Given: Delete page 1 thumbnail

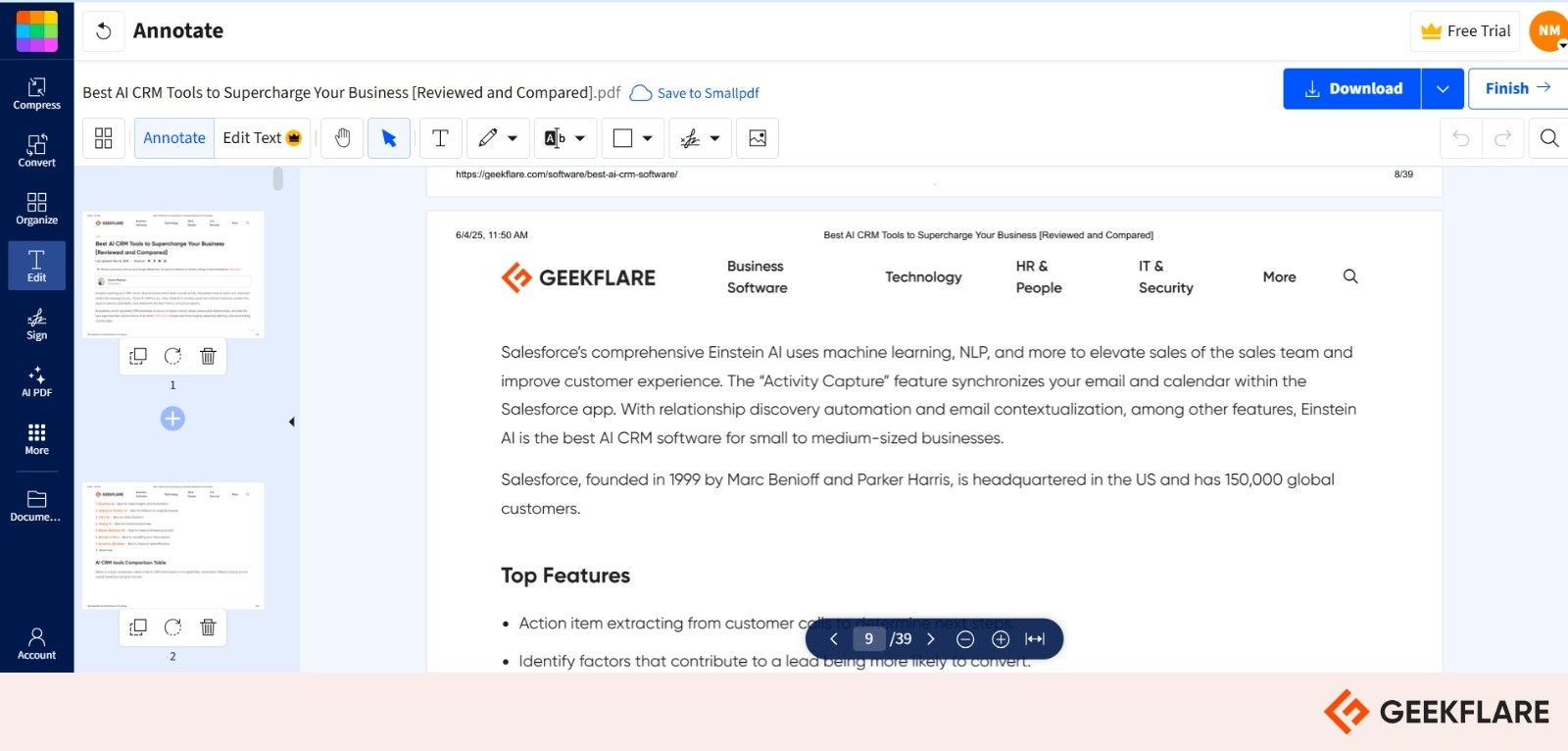Looking at the screenshot, I should [208, 356].
